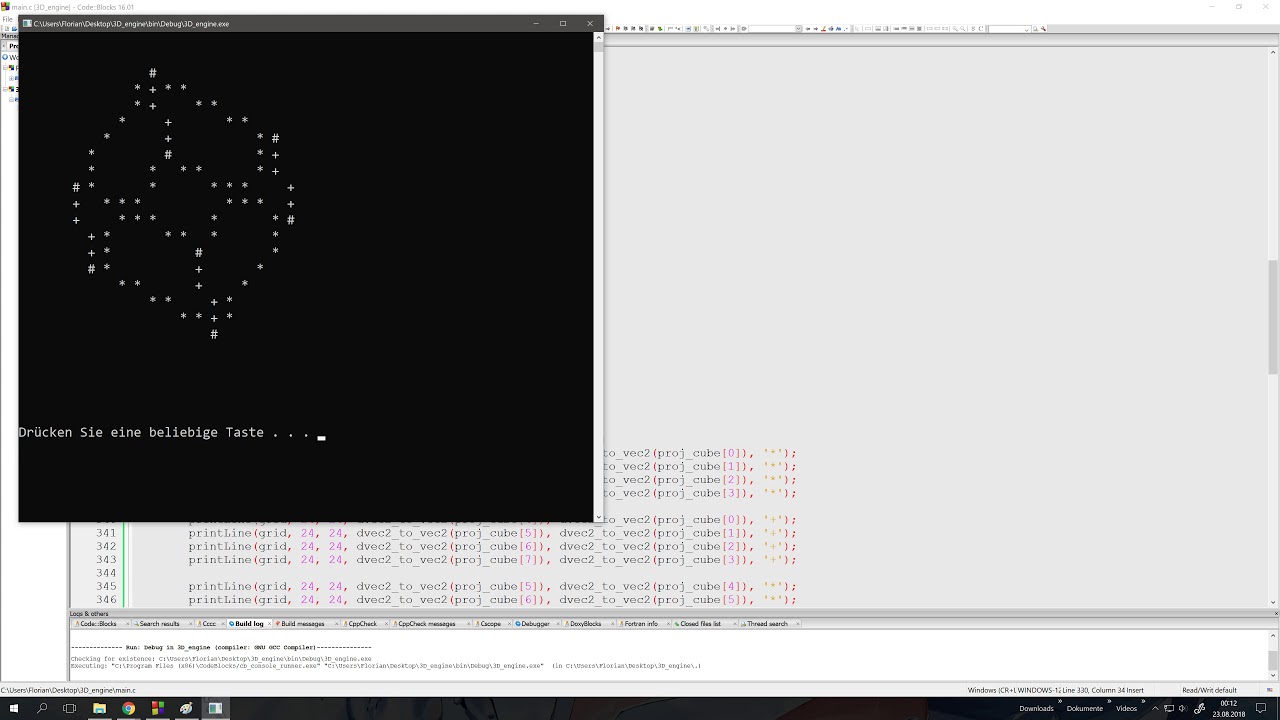Open the Downloads toolbar on taskbar
The width and height of the screenshot is (1280, 720).
(x=1036, y=709)
